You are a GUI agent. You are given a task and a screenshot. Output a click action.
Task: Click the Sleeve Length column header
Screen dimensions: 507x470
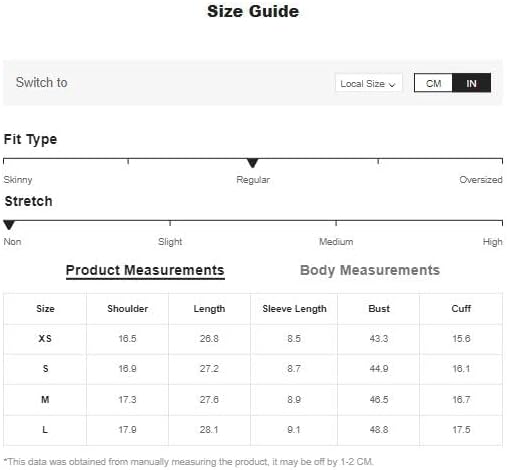coord(294,309)
